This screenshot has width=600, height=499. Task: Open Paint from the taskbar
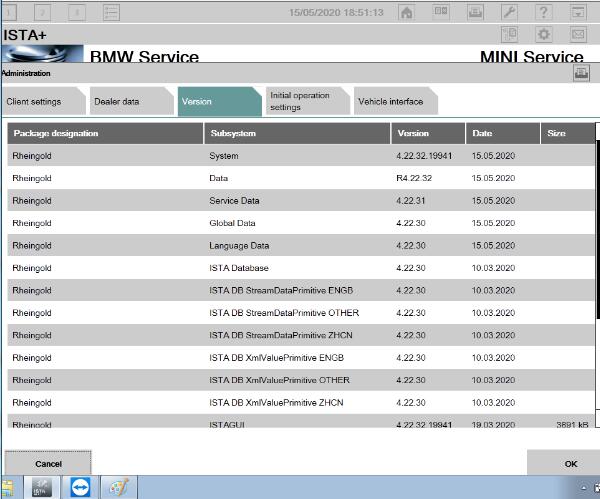[119, 488]
